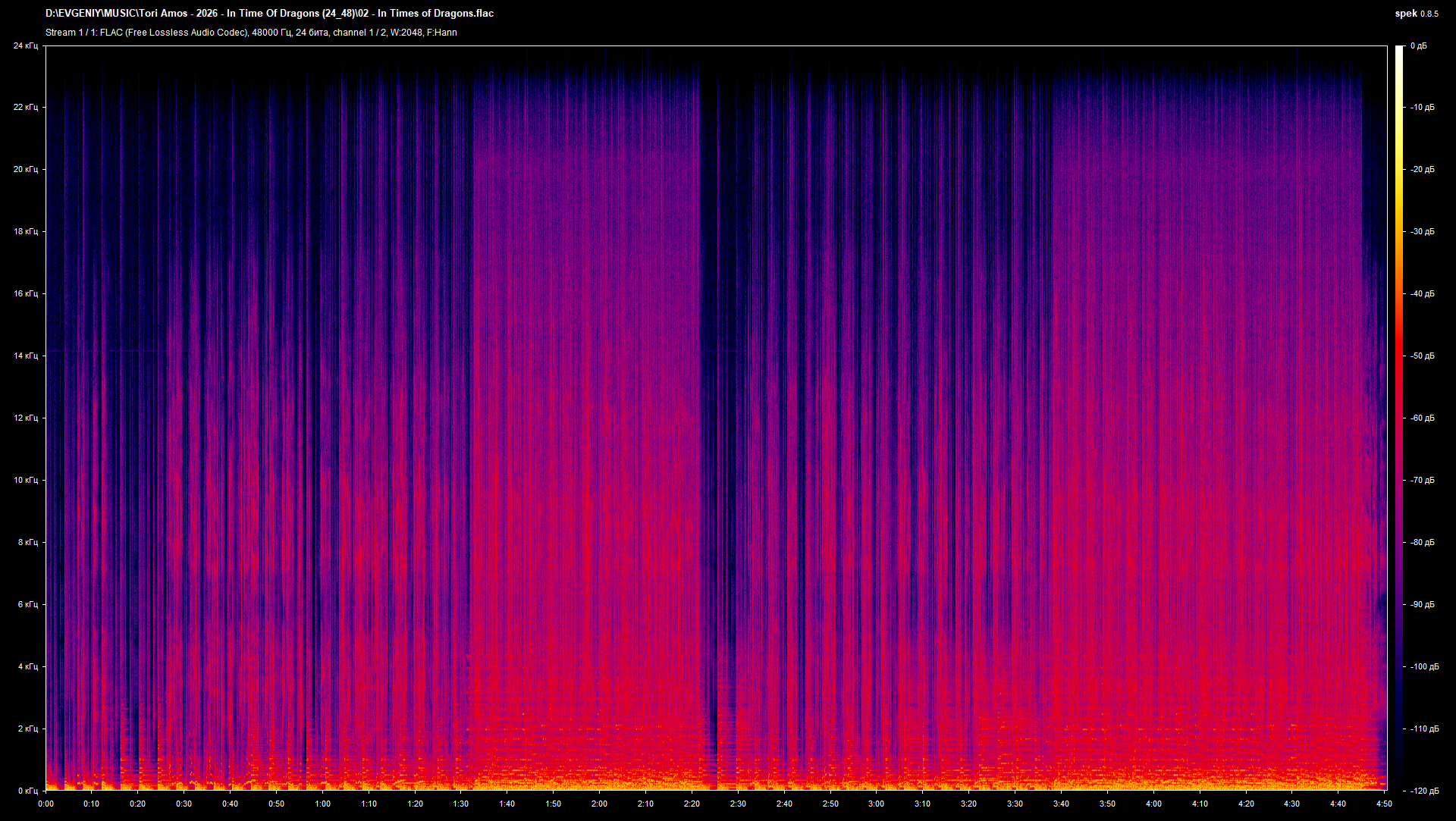Click the '1:10' time axis label
Viewport: 1456px width, 821px height.
[x=369, y=804]
